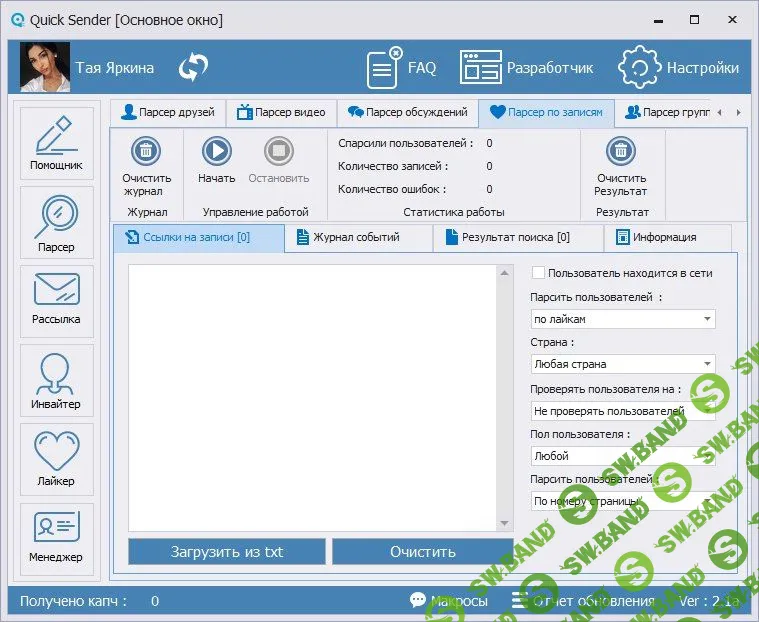Screen dimensions: 759x622
Task: Start parsing with Начать play button
Action: coord(216,151)
